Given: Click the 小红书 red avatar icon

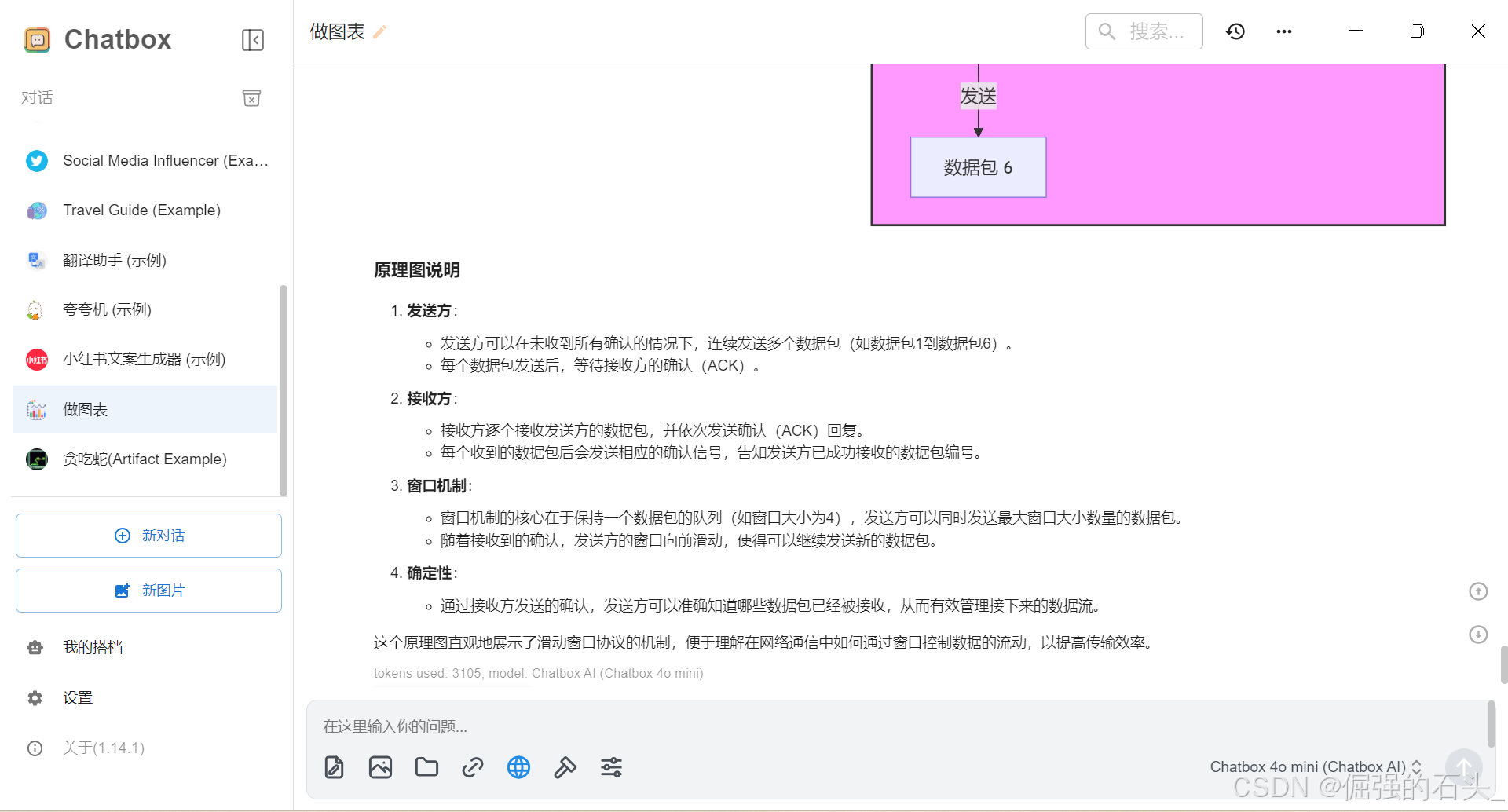Looking at the screenshot, I should (37, 360).
